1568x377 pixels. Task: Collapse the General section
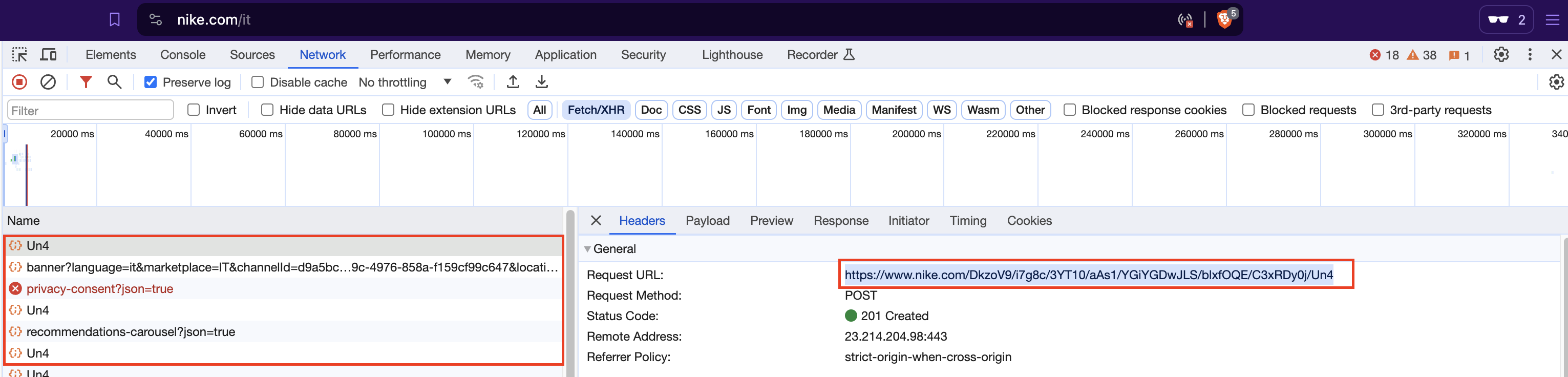coord(587,248)
